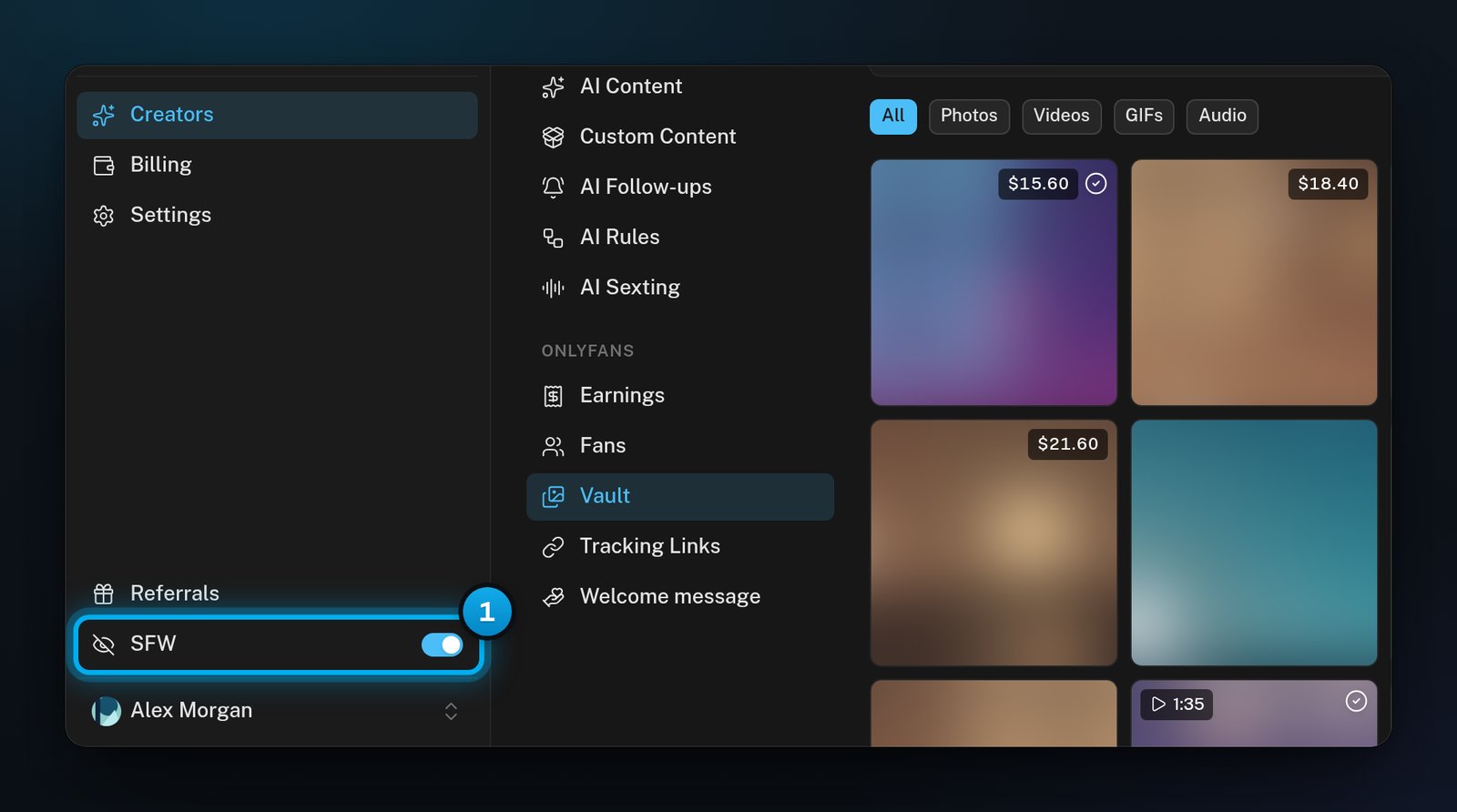
Task: Toggle selection check on the 1:35 video
Action: click(x=1356, y=701)
